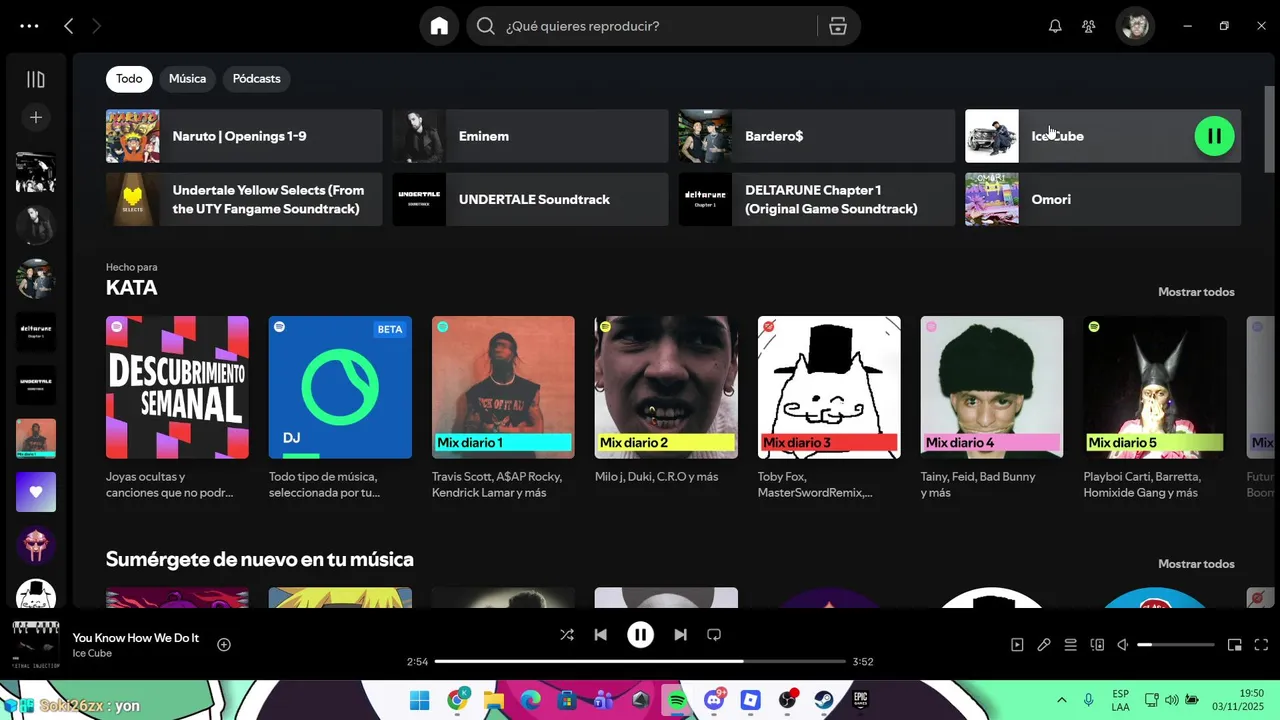The width and height of the screenshot is (1280, 720).
Task: Go to the Spotify Home icon
Action: click(x=439, y=26)
